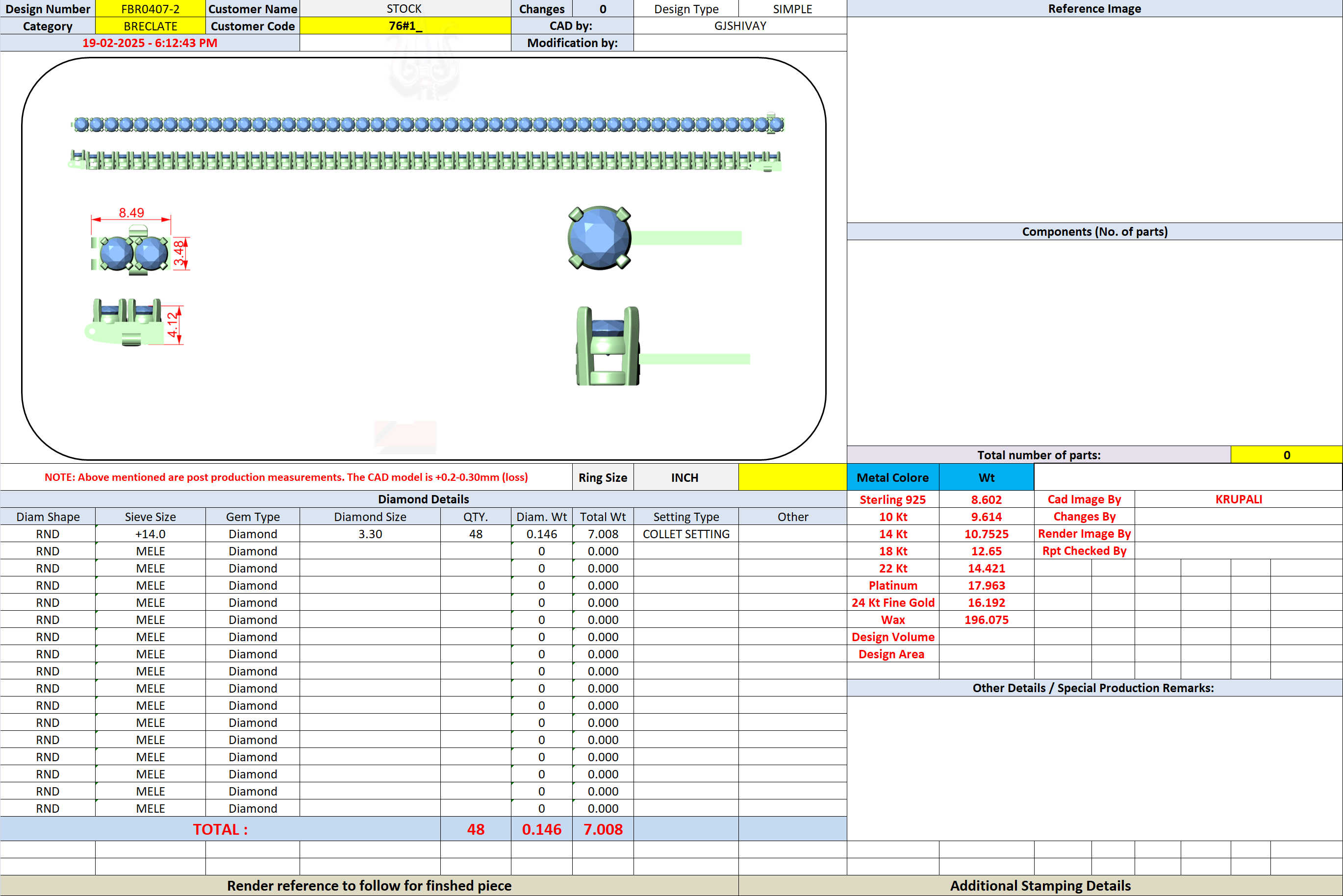The image size is (1343, 896).
Task: Click the red post production measurements NOTE
Action: point(286,477)
